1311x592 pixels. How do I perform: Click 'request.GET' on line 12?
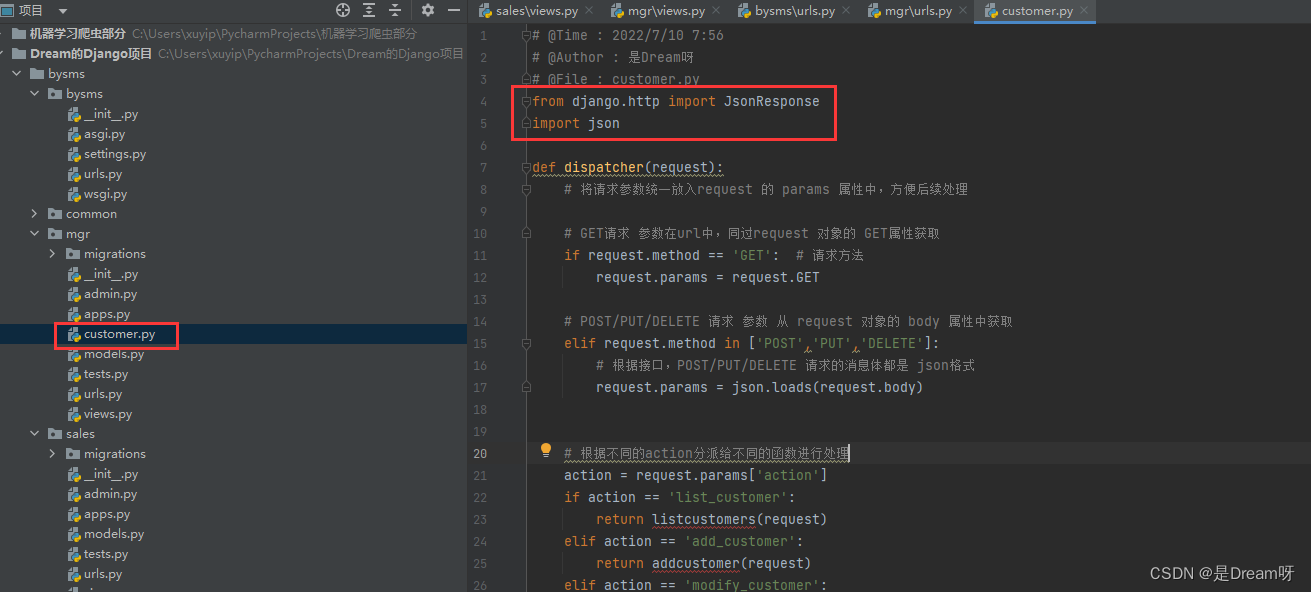click(775, 277)
